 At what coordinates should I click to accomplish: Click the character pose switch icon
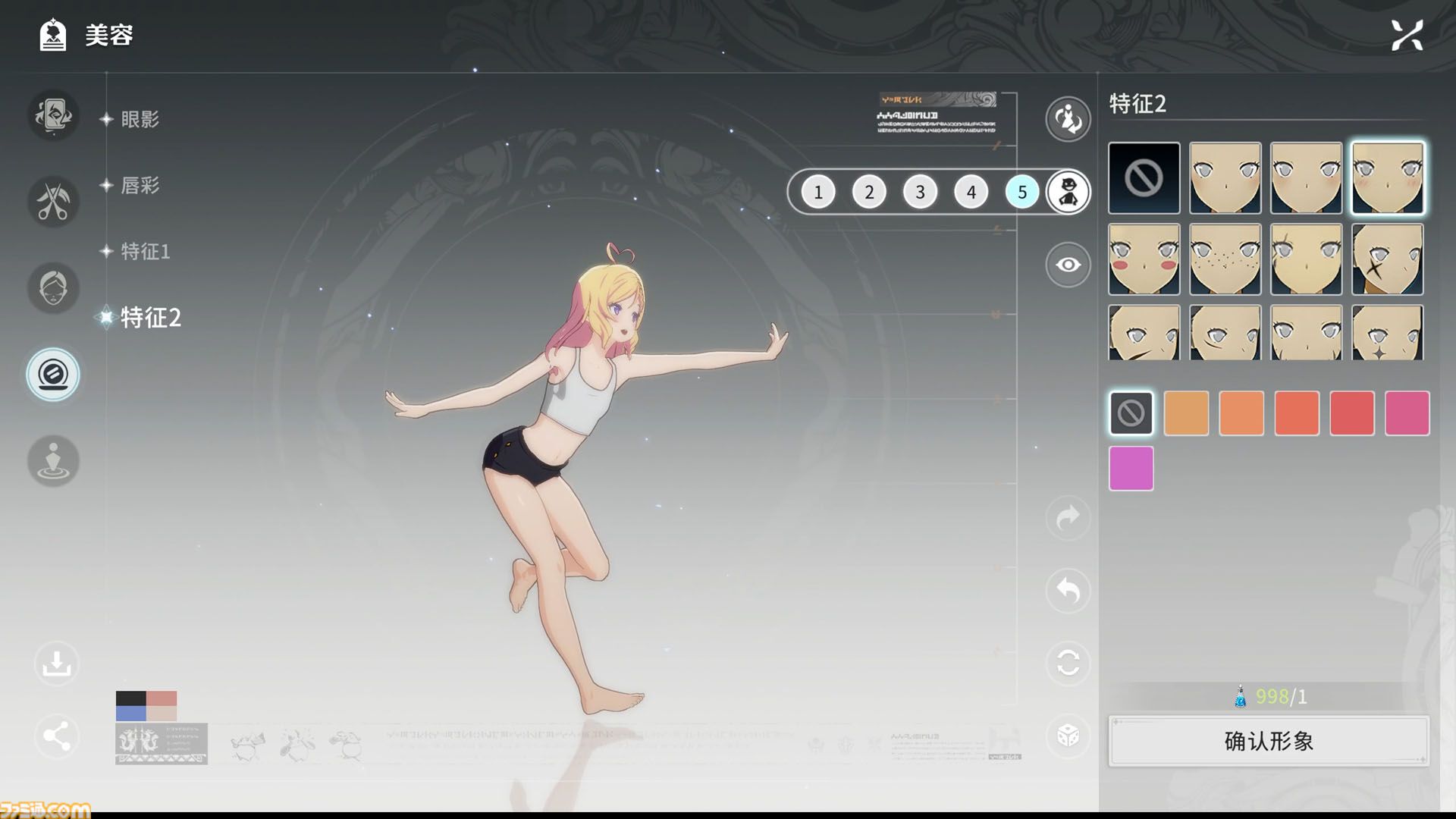pos(1068,119)
